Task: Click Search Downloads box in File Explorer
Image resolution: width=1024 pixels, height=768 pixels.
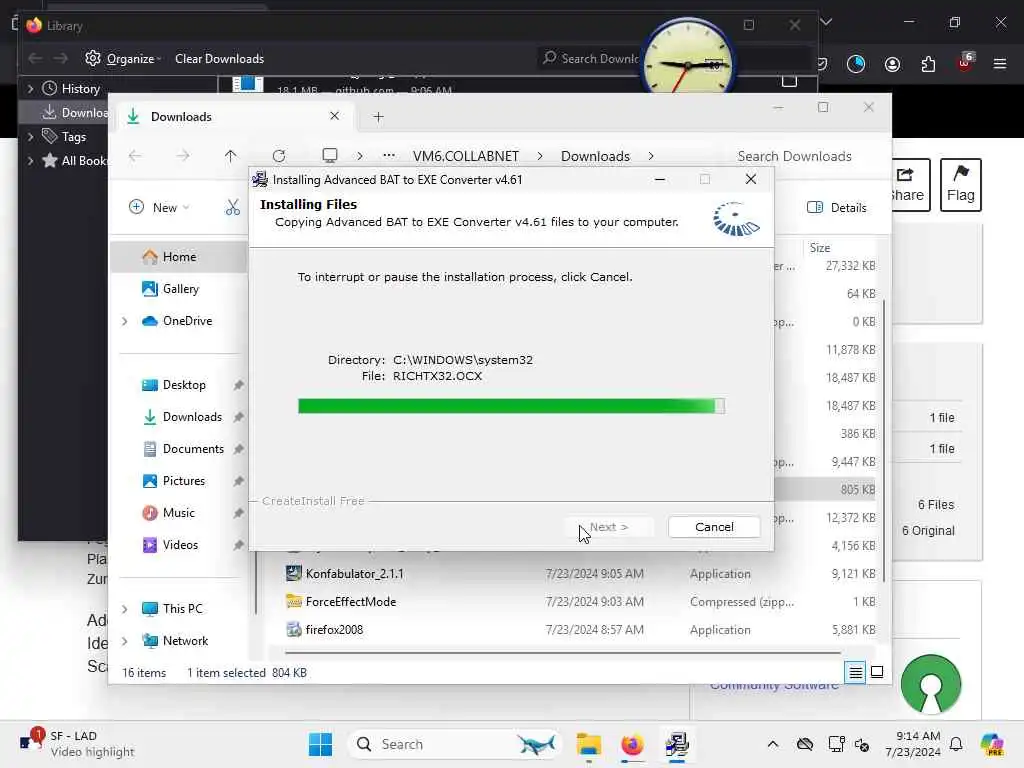Action: [x=794, y=156]
